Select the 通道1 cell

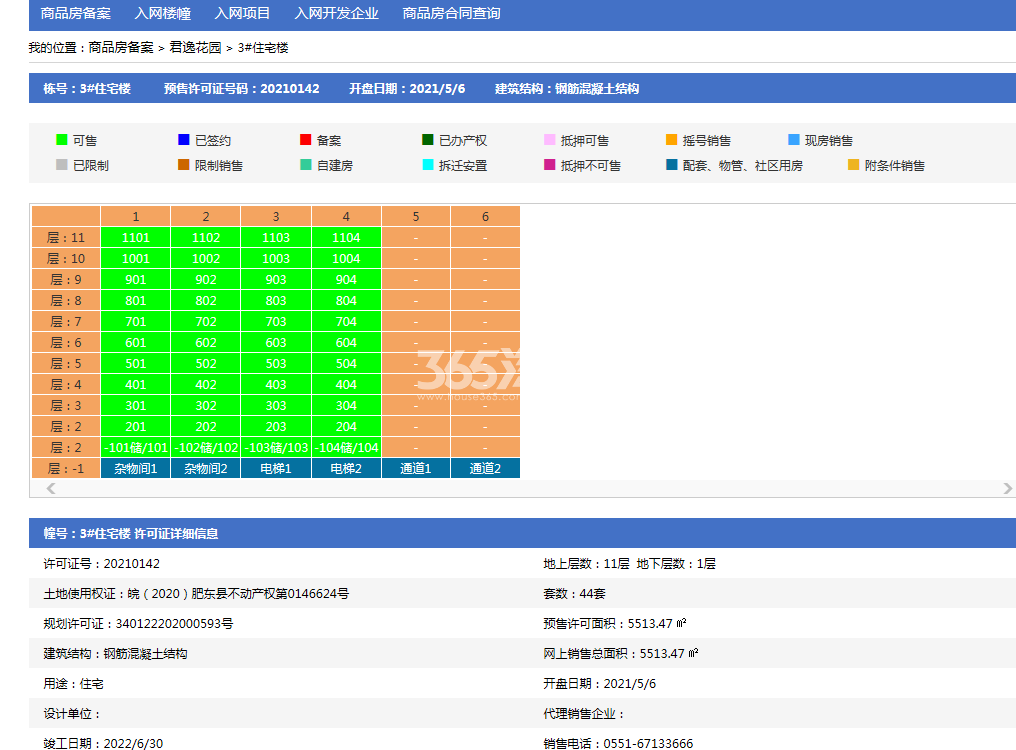click(416, 468)
